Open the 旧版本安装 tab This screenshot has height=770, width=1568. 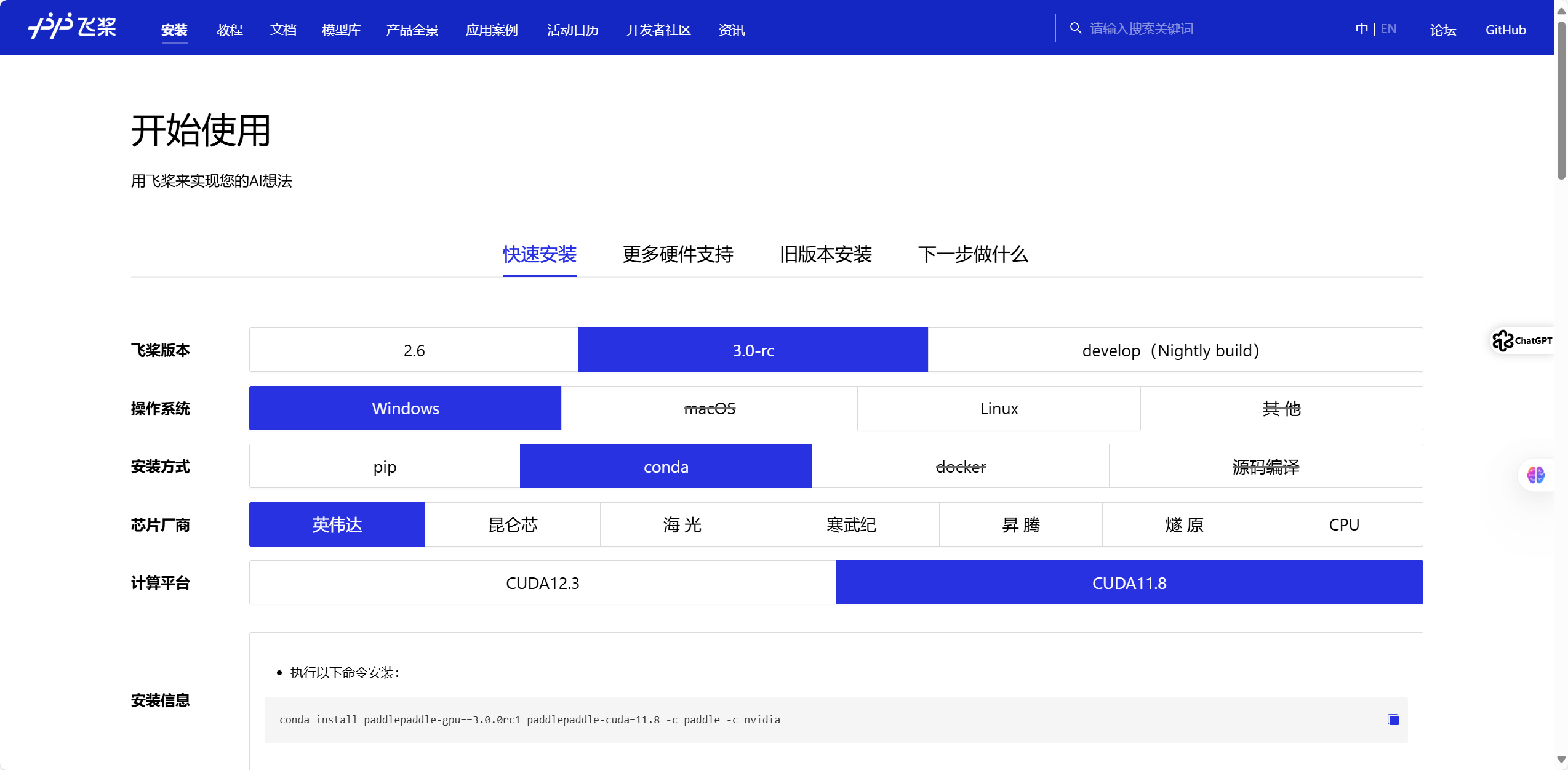pyautogui.click(x=825, y=254)
